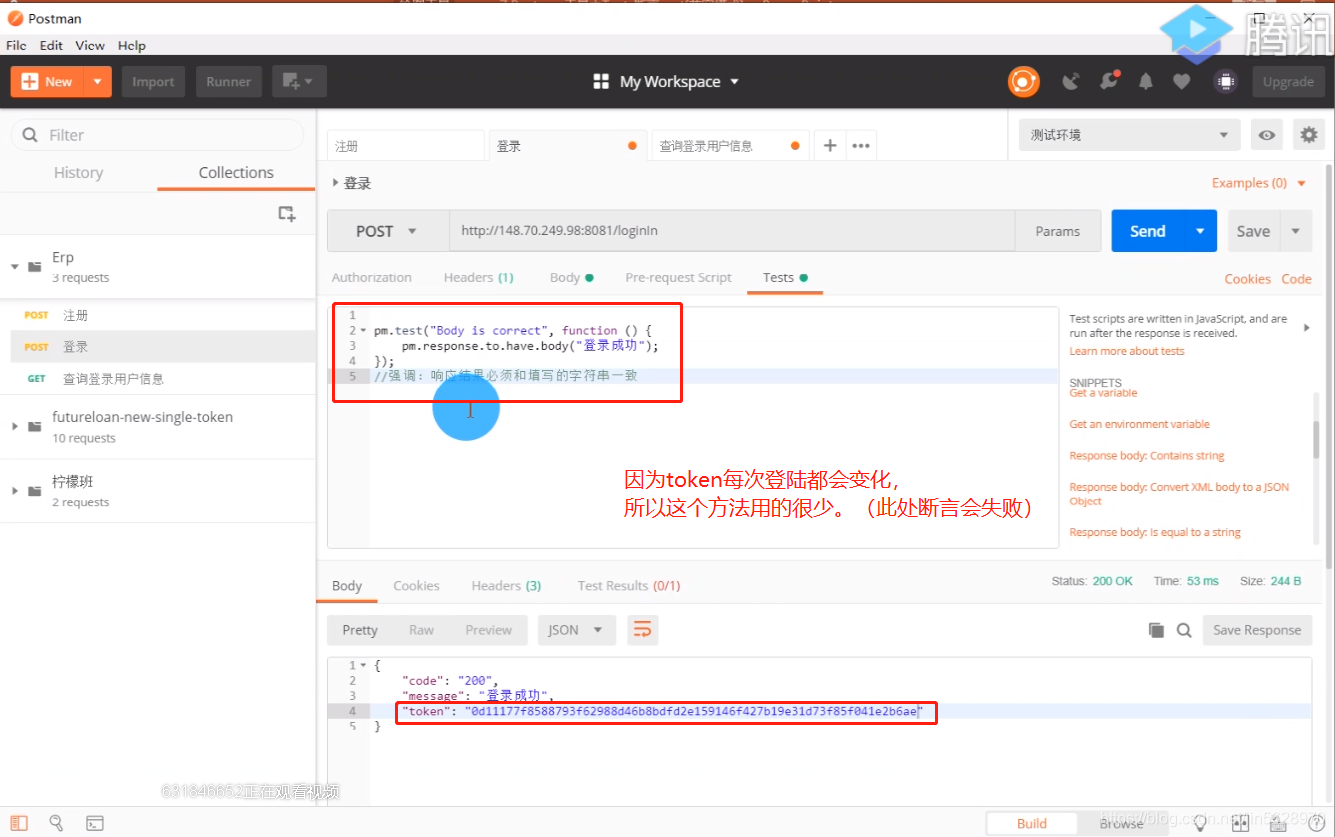Viewport: 1335px width, 837px height.
Task: Switch to the Collections tab
Action: coord(236,173)
